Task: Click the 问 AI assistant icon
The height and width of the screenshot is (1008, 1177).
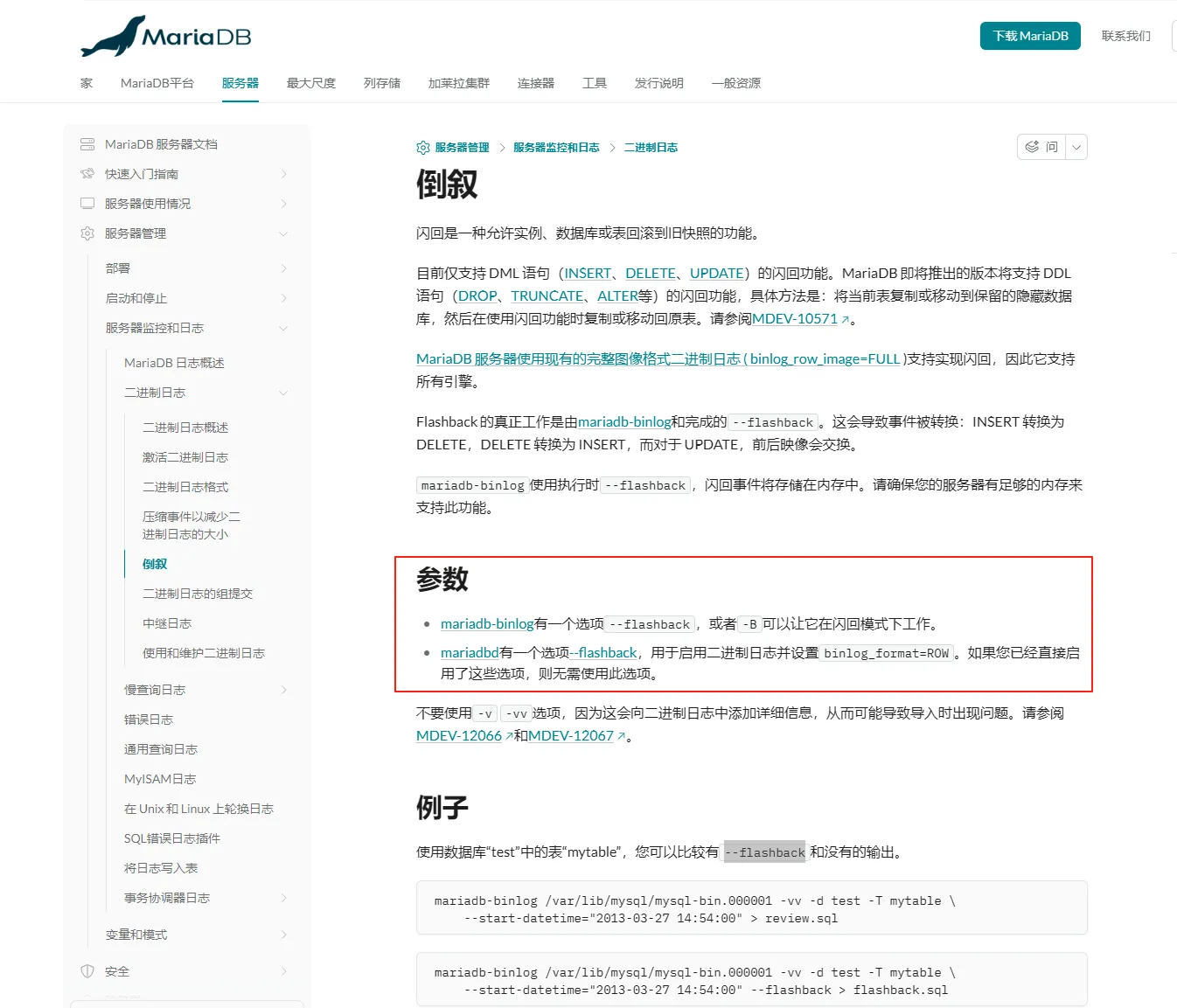Action: tap(1032, 147)
